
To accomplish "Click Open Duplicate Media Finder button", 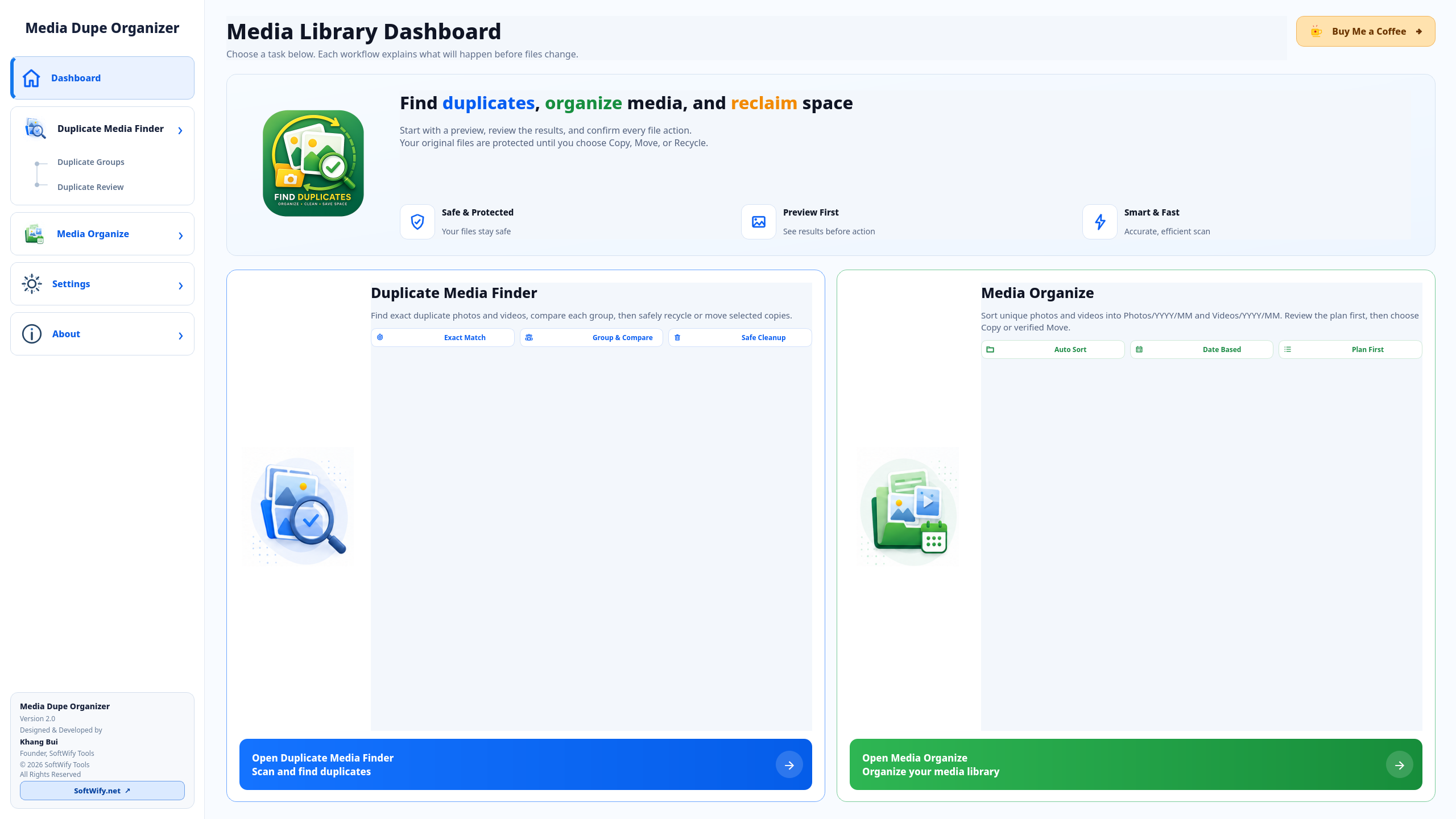I will click(526, 764).
